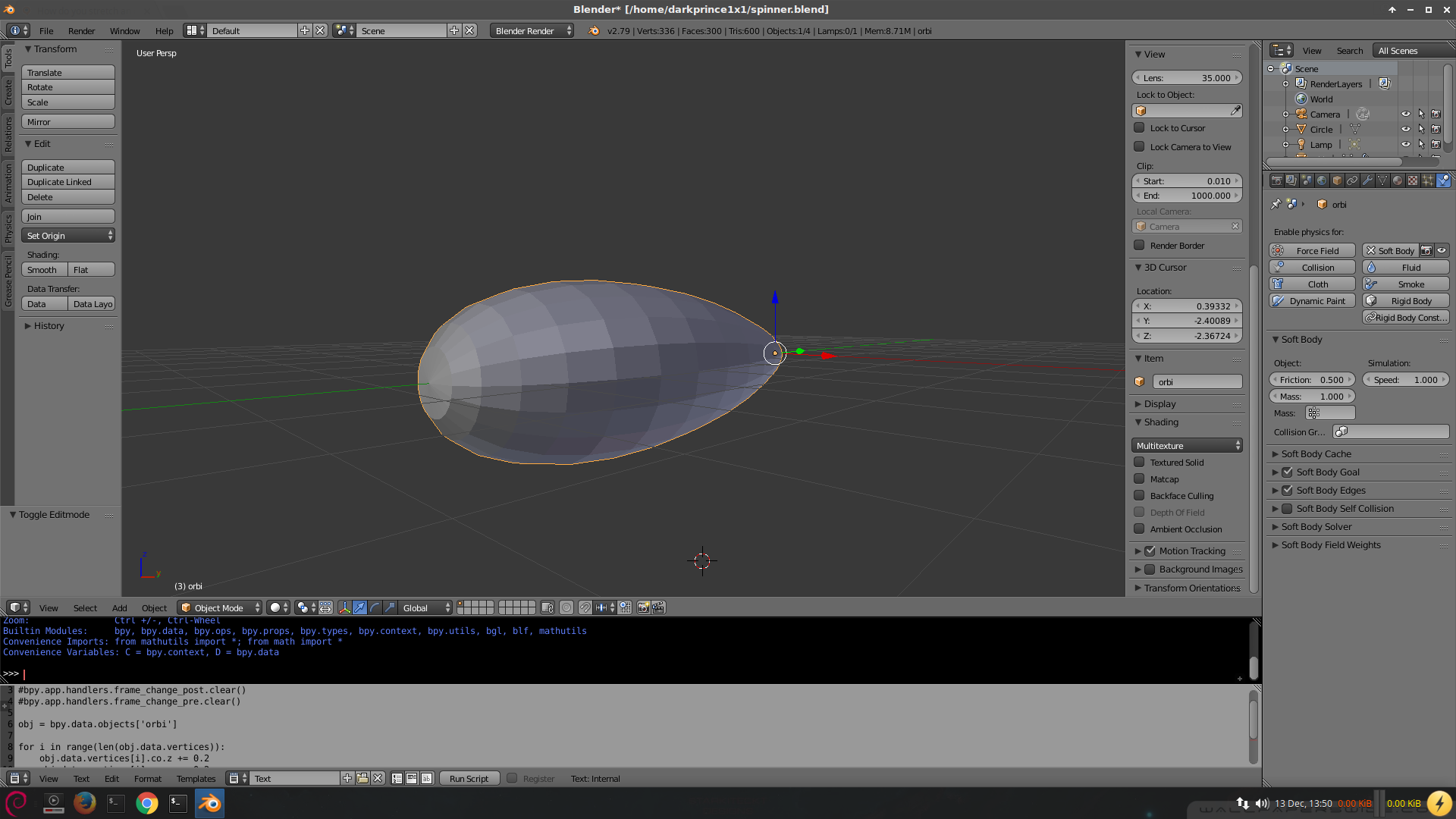This screenshot has width=1456, height=819.
Task: Select the scale manipulator icon
Action: pyautogui.click(x=390, y=607)
